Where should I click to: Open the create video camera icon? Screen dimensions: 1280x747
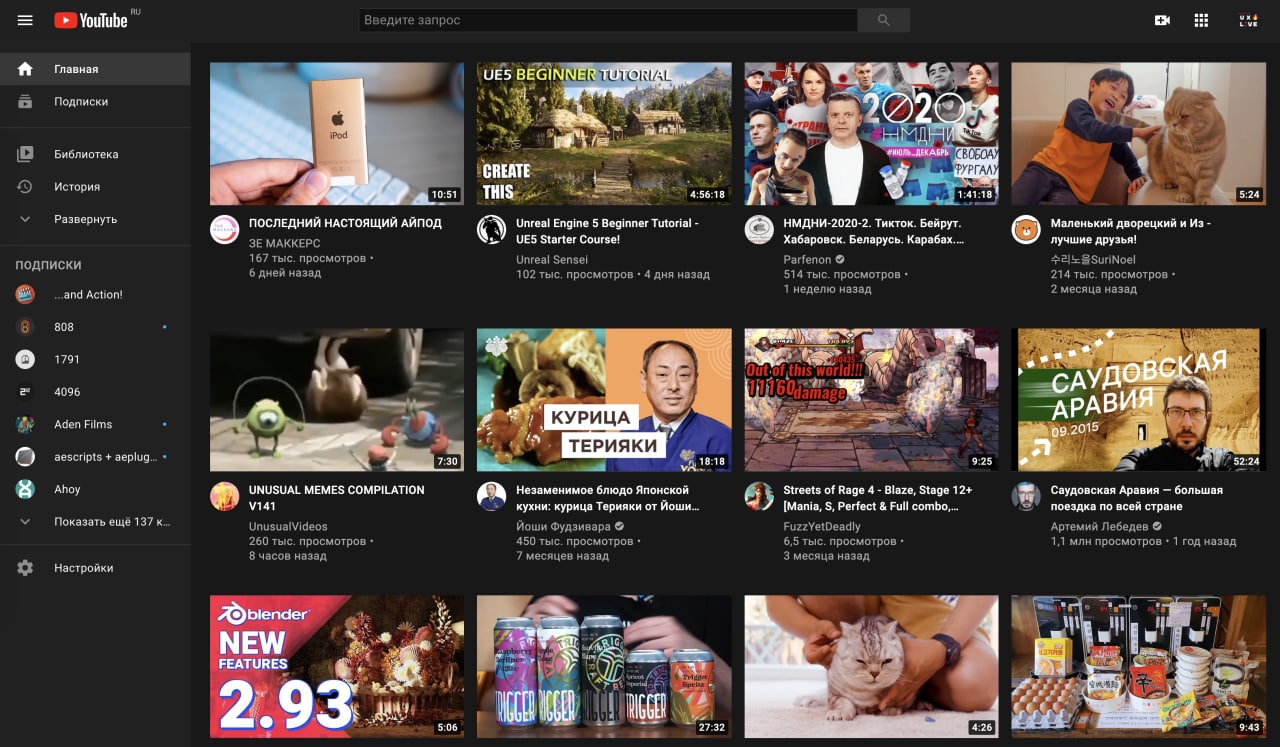(1162, 20)
